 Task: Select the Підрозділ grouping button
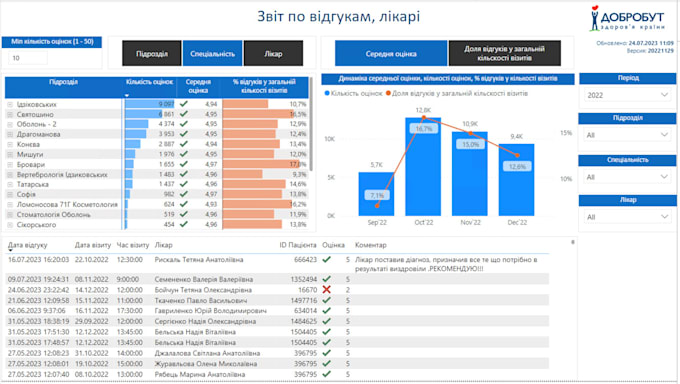point(152,53)
